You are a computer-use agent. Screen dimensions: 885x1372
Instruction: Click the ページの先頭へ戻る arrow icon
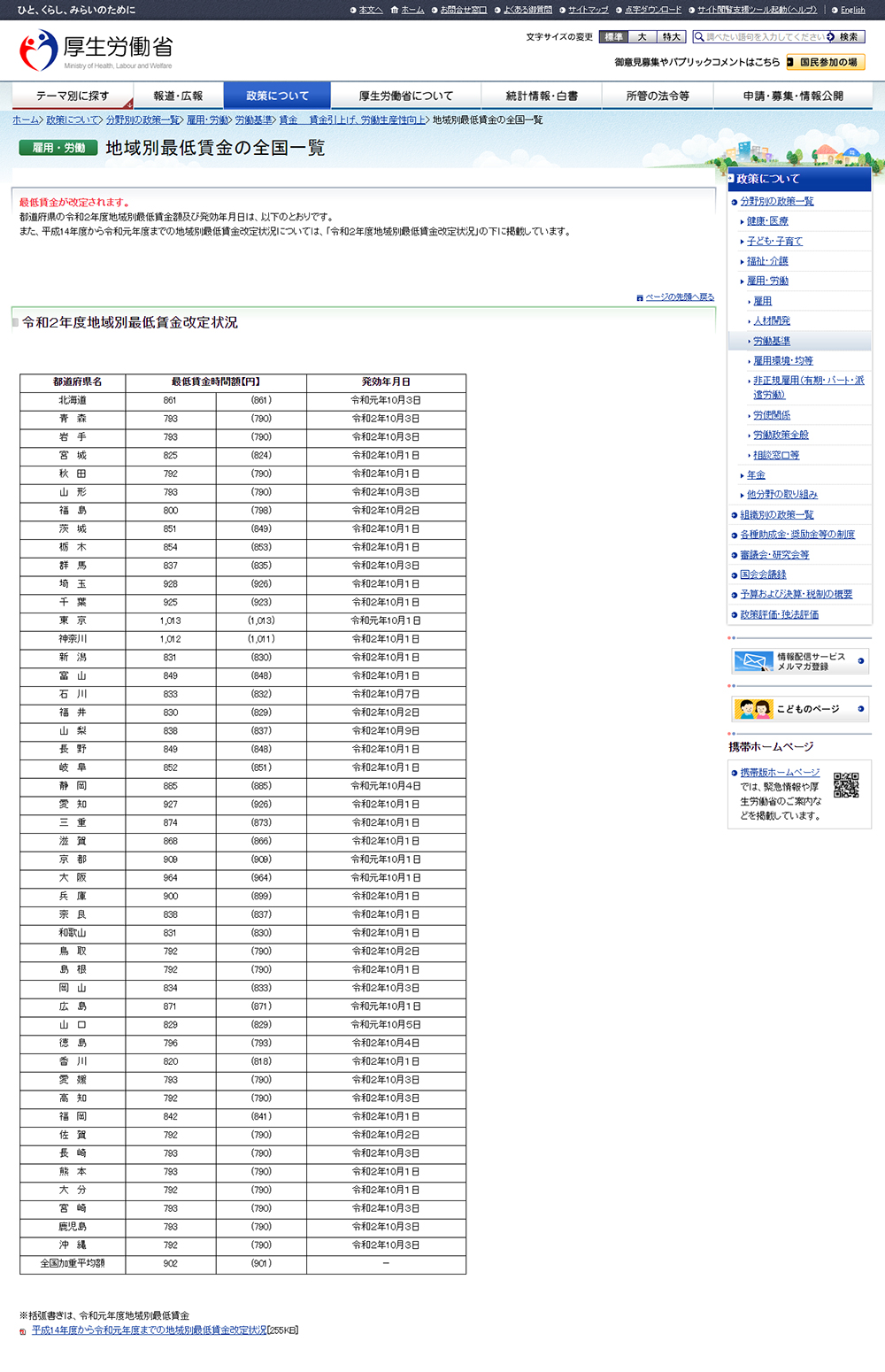pyautogui.click(x=639, y=298)
